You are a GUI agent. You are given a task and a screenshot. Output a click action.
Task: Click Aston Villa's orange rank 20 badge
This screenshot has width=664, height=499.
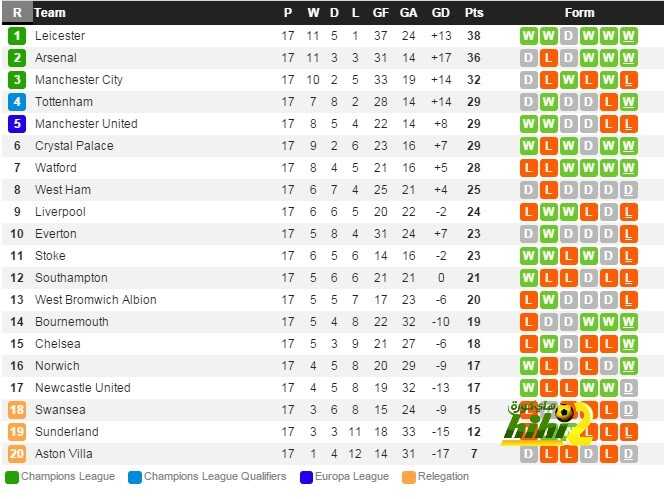click(17, 454)
